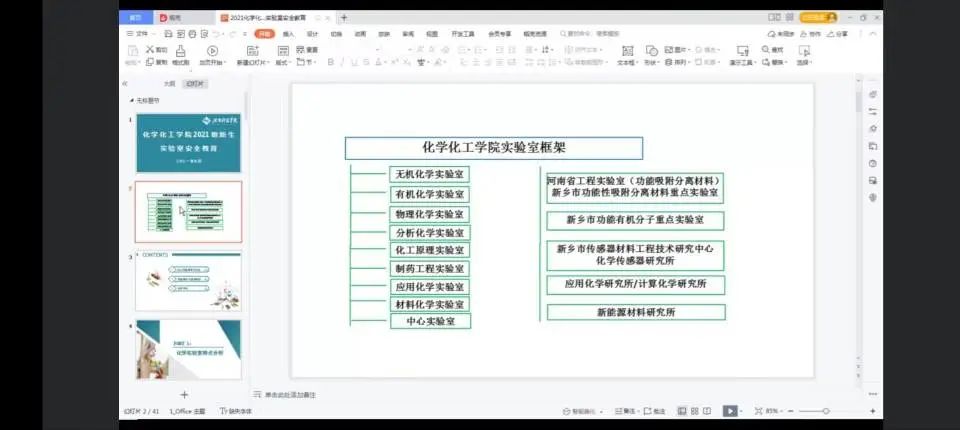Switch to the 插入 Insert ribbon tab

pos(288,33)
